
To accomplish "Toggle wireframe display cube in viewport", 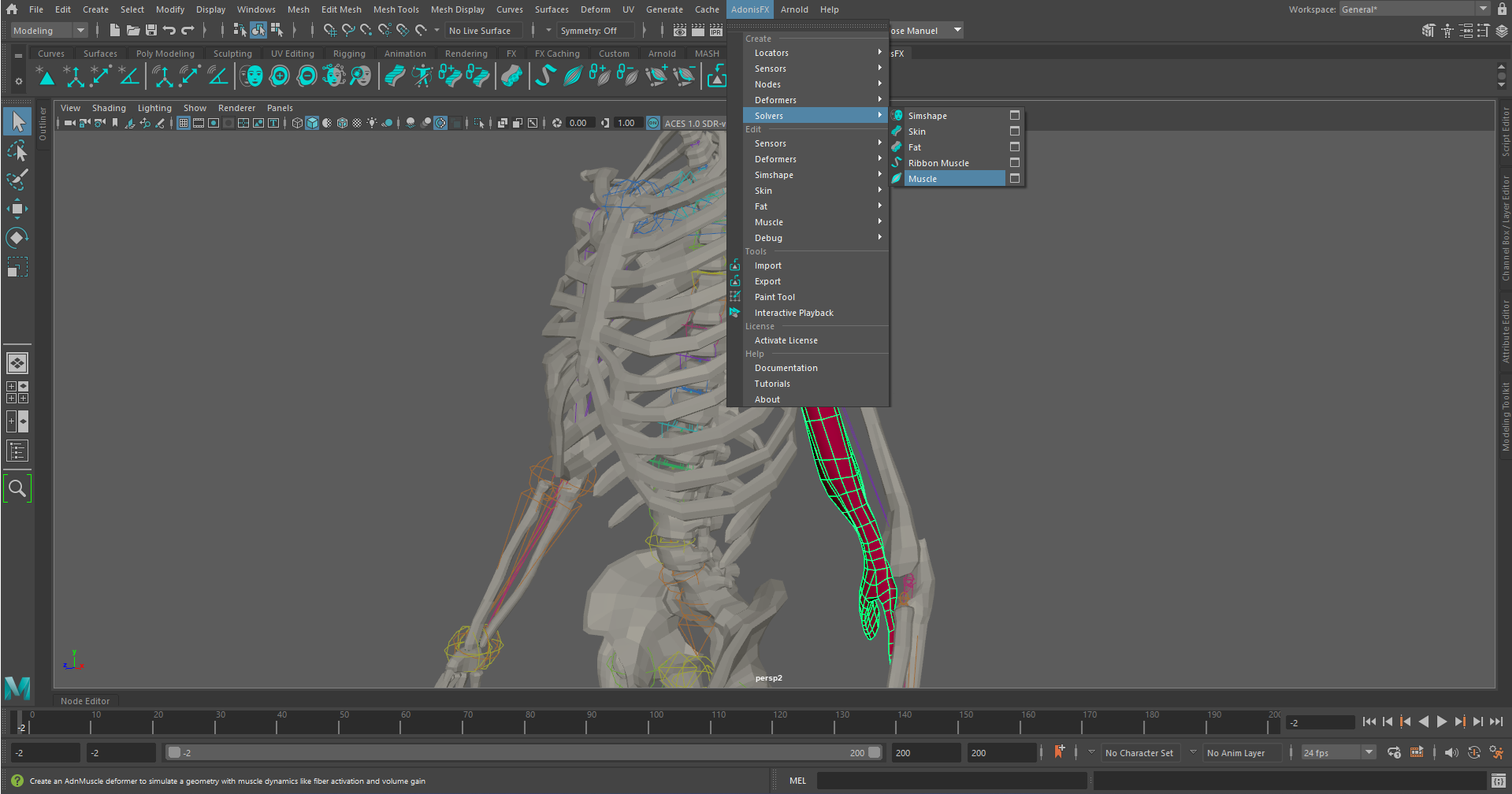I will [x=297, y=123].
